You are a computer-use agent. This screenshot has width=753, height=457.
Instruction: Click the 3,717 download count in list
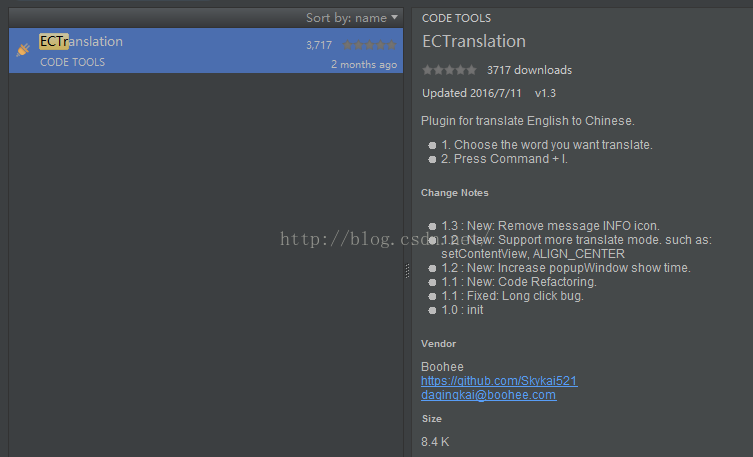click(x=319, y=45)
